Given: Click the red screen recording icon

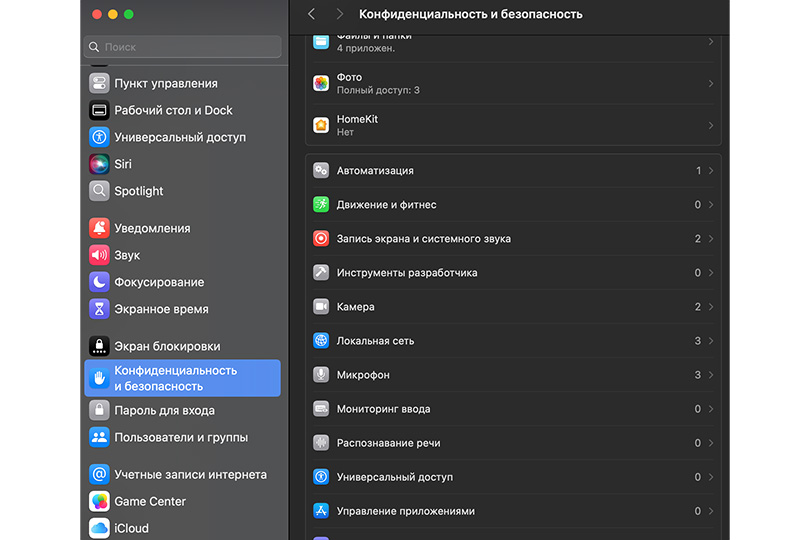Looking at the screenshot, I should click(321, 239).
